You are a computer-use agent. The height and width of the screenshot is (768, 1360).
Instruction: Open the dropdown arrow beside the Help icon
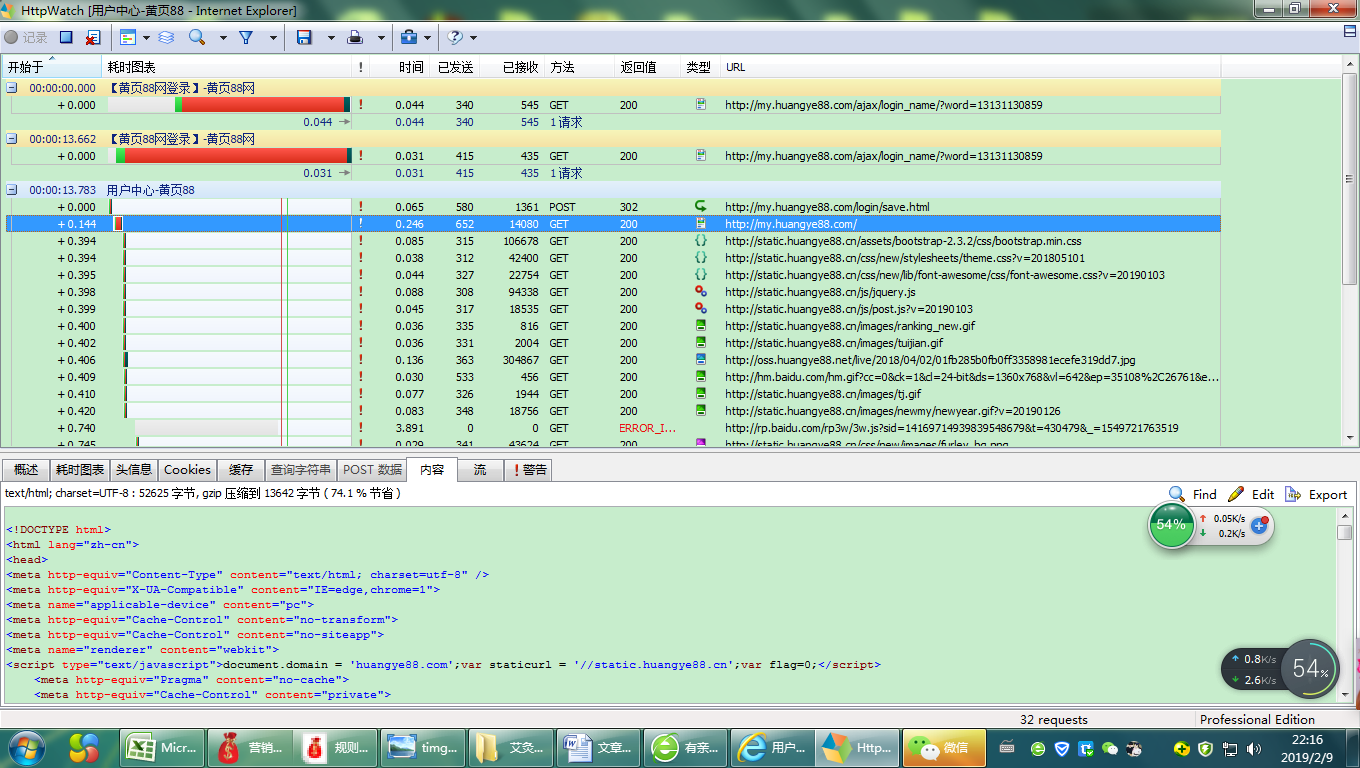(x=473, y=38)
